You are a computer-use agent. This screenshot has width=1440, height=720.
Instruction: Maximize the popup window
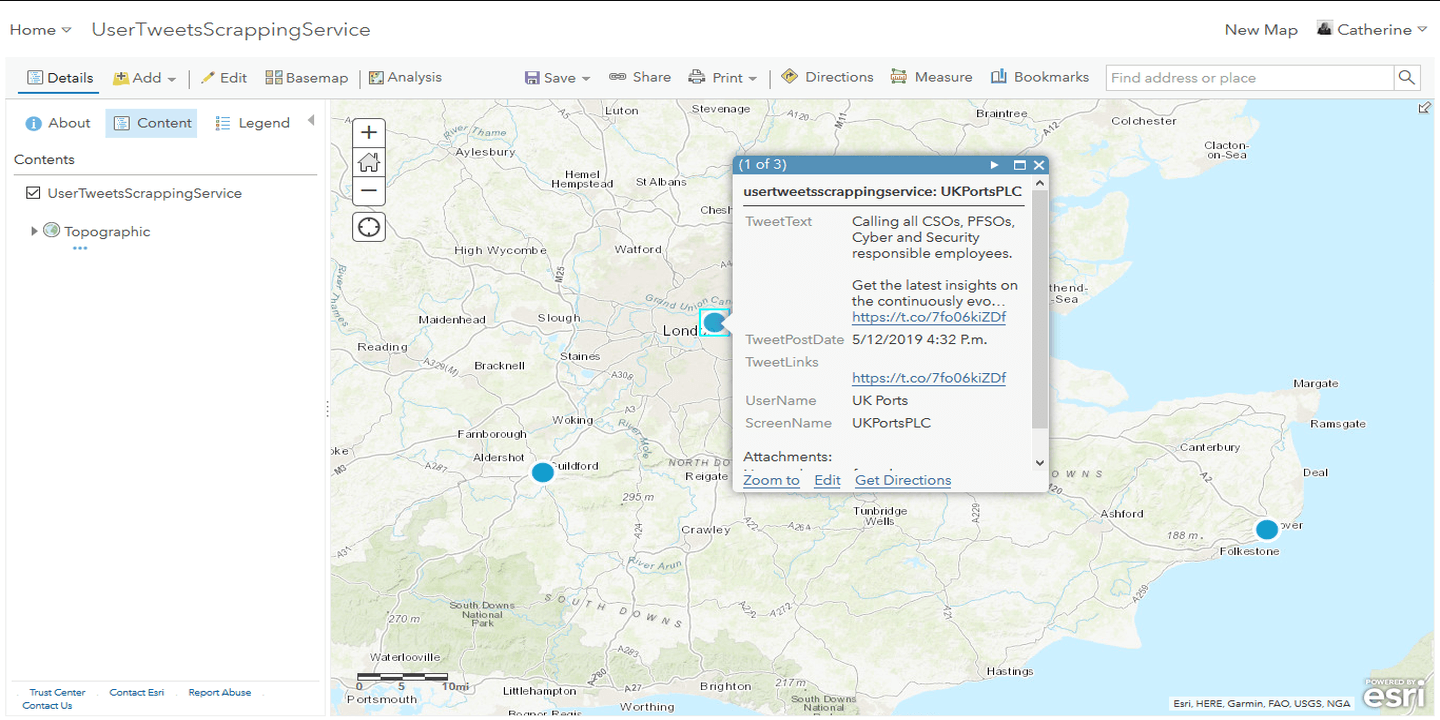click(x=1021, y=165)
